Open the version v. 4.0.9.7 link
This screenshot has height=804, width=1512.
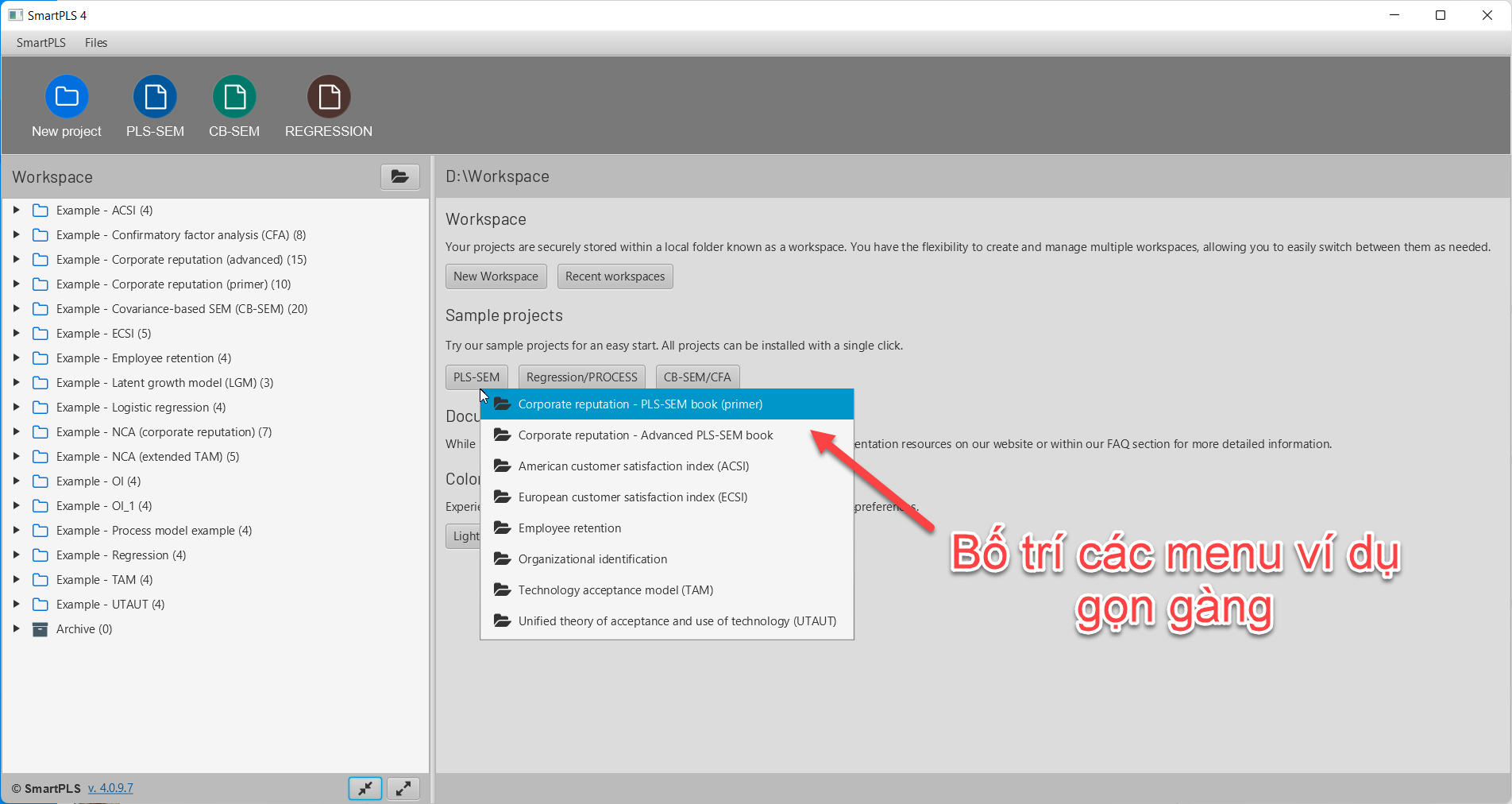coord(110,788)
